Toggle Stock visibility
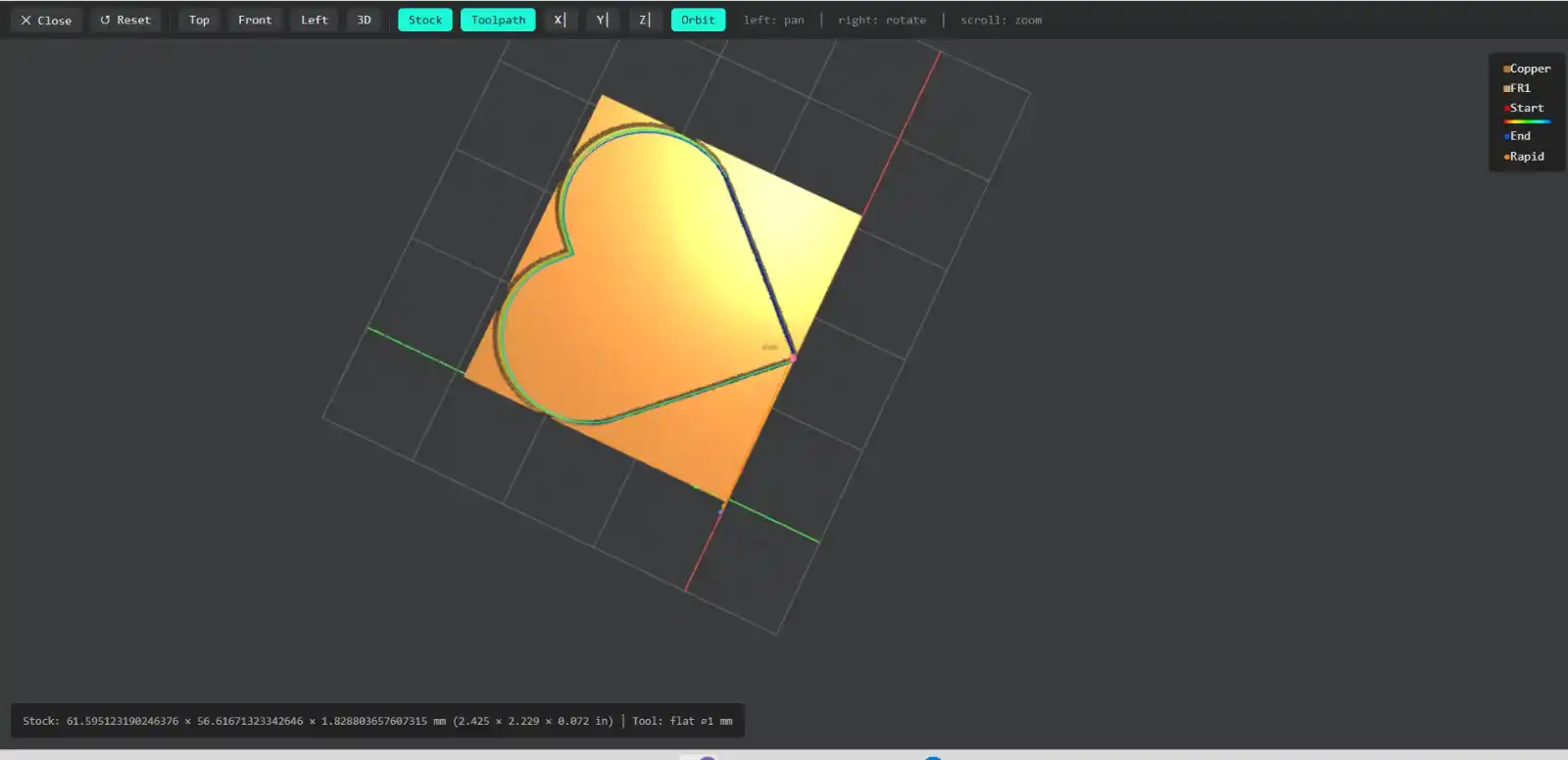 coord(425,20)
